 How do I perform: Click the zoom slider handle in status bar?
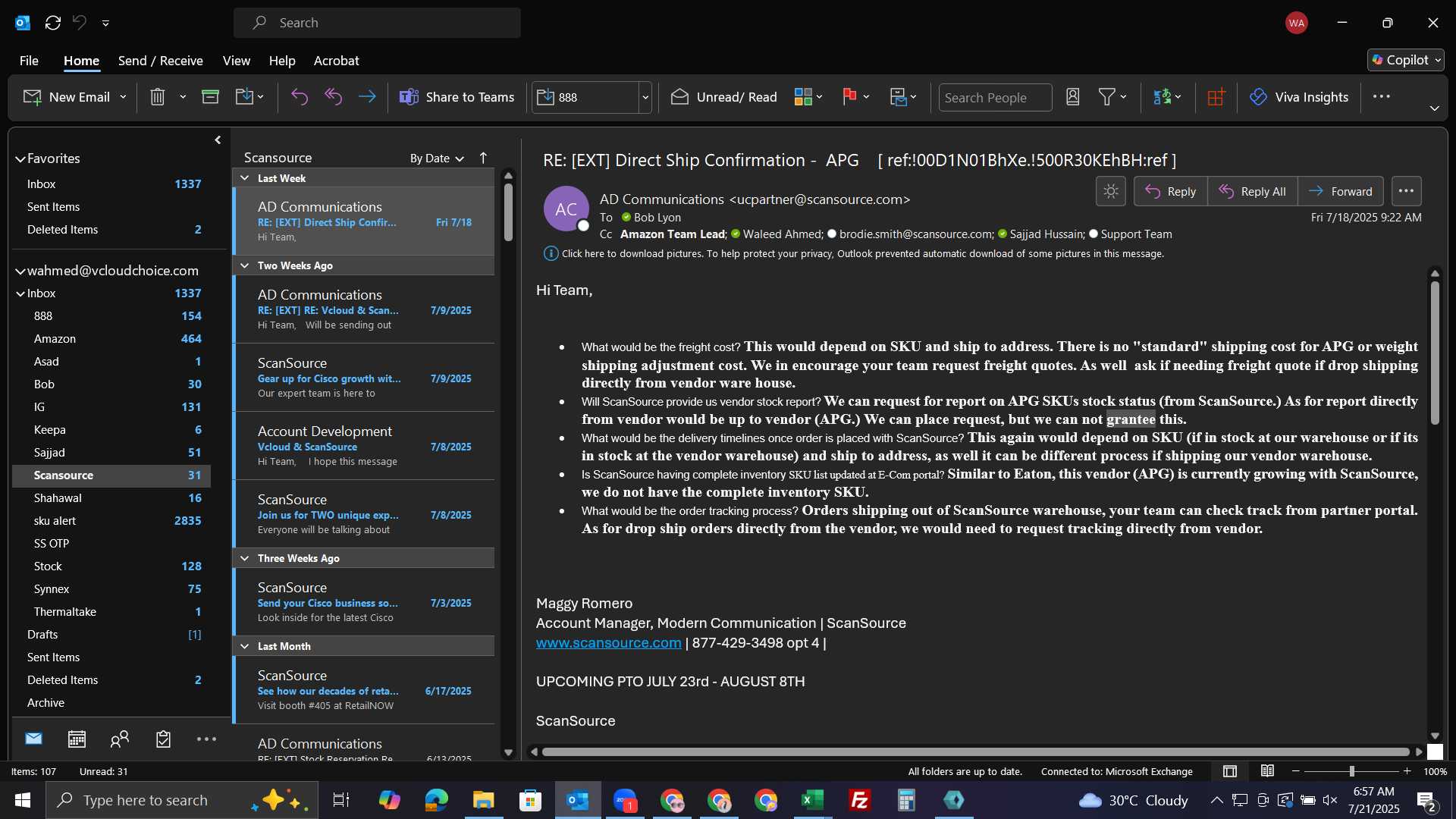tap(1351, 771)
